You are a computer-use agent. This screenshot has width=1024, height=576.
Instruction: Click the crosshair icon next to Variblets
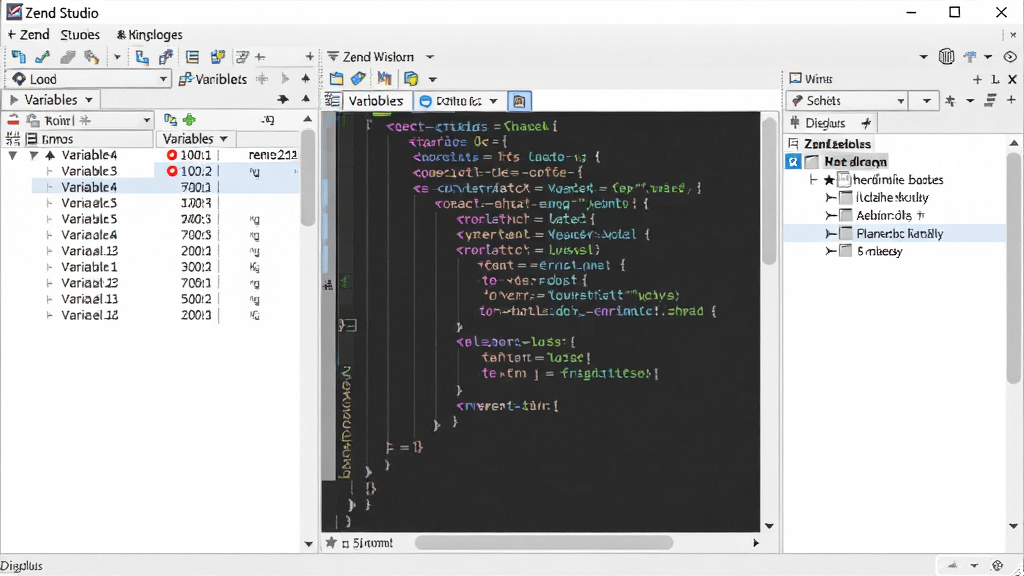262,79
